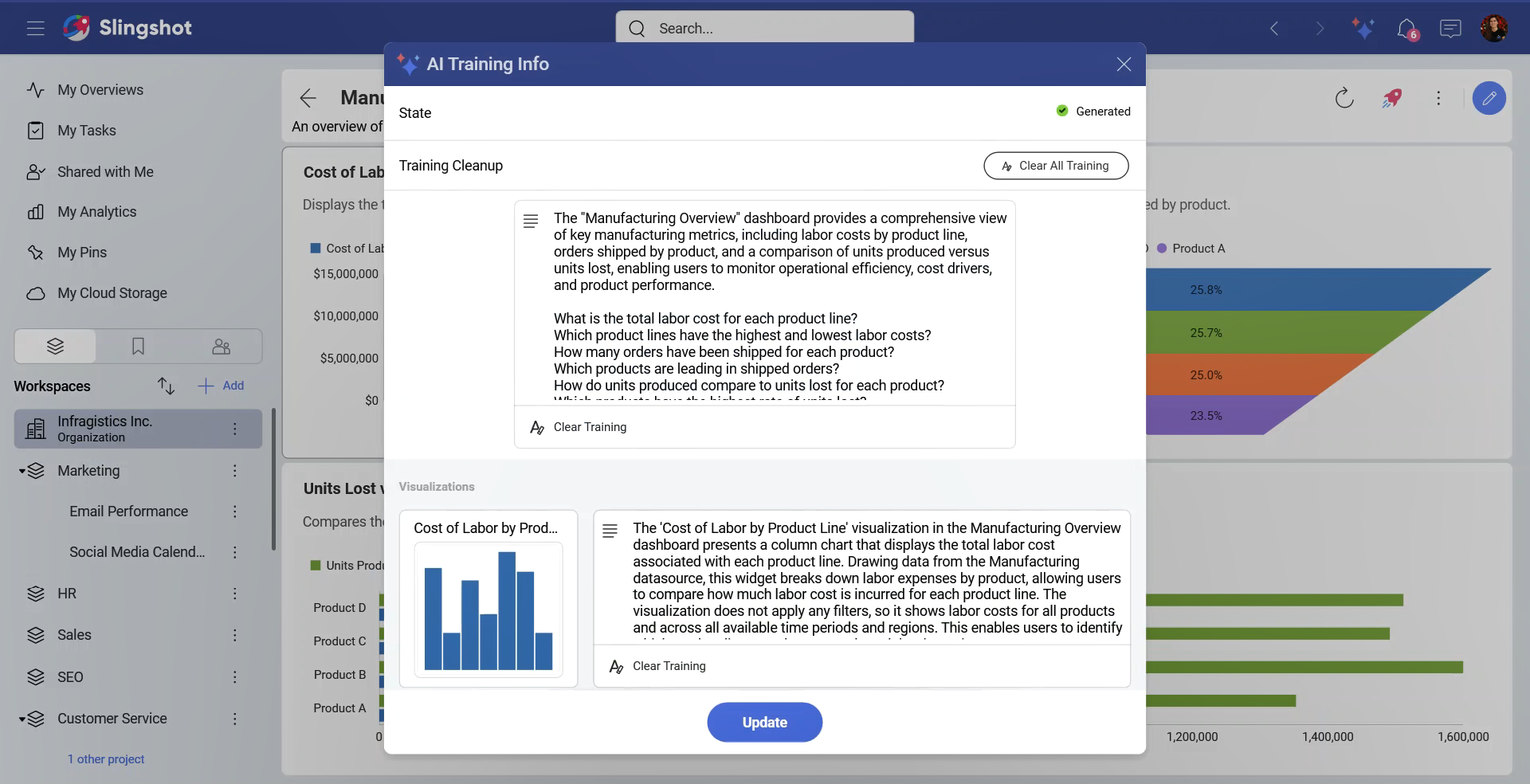Open My Tasks
This screenshot has width=1530, height=784.
click(x=86, y=131)
